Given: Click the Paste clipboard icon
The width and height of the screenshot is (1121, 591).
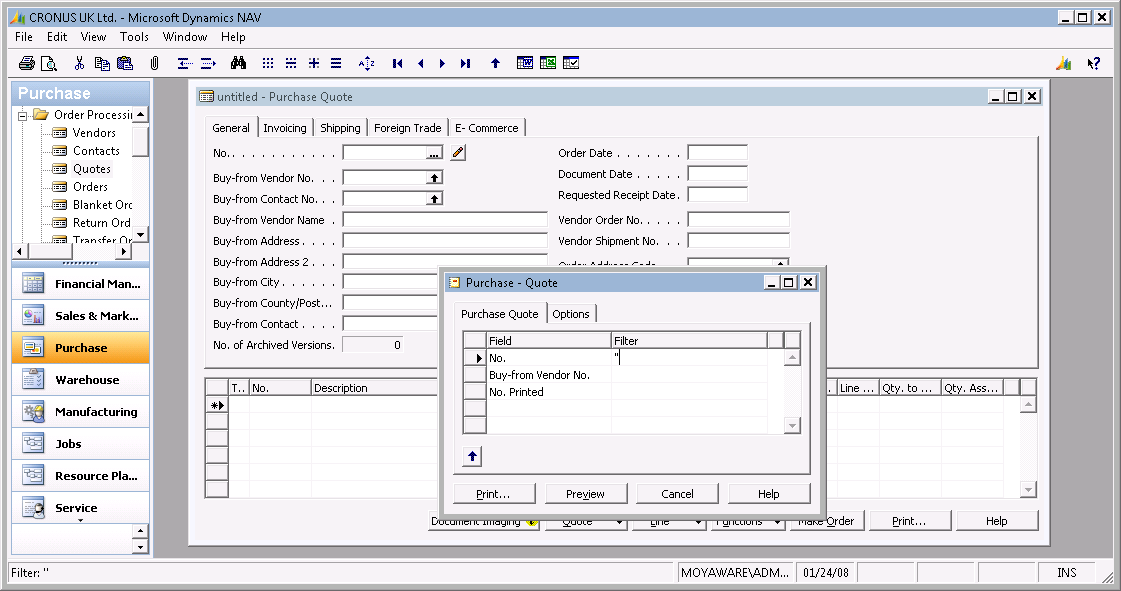Looking at the screenshot, I should click(x=125, y=64).
